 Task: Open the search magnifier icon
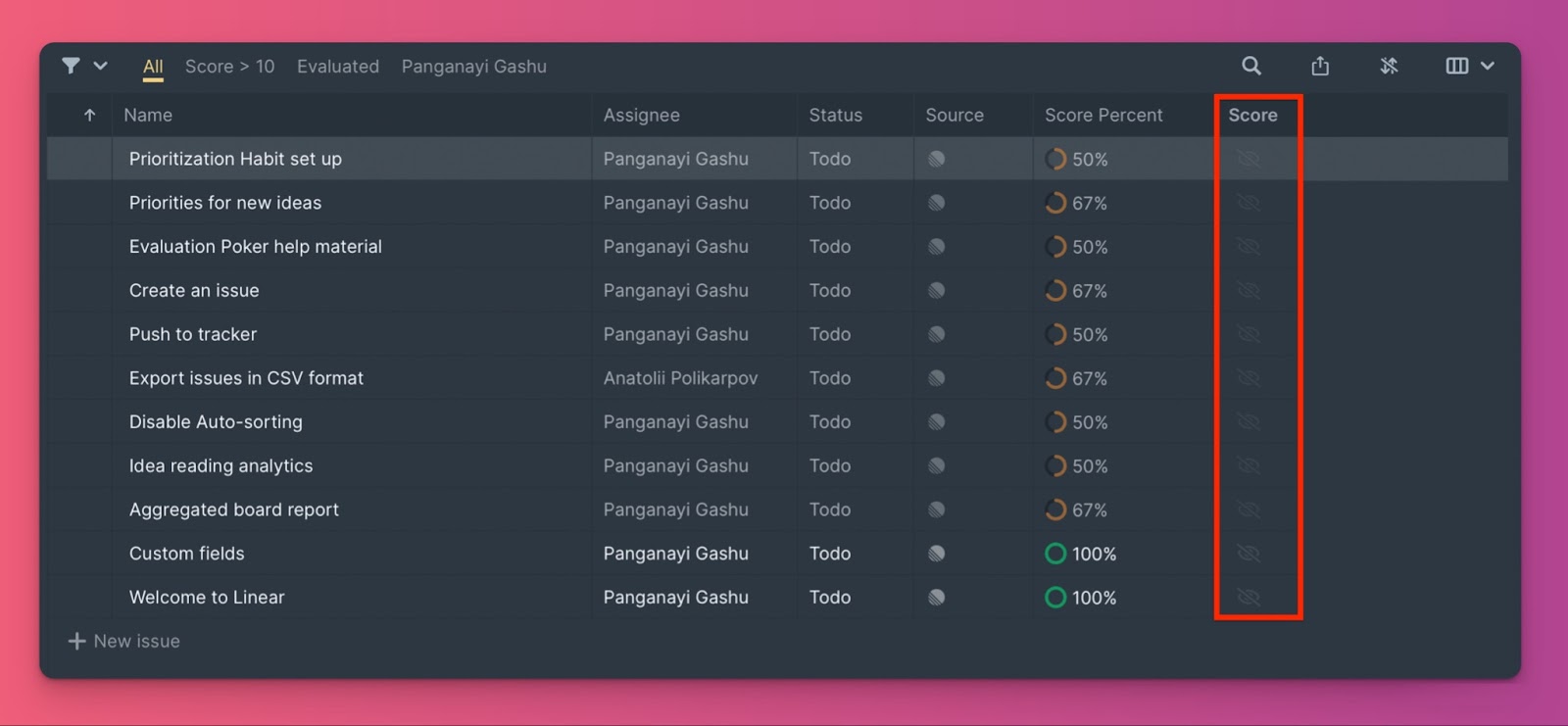1250,66
